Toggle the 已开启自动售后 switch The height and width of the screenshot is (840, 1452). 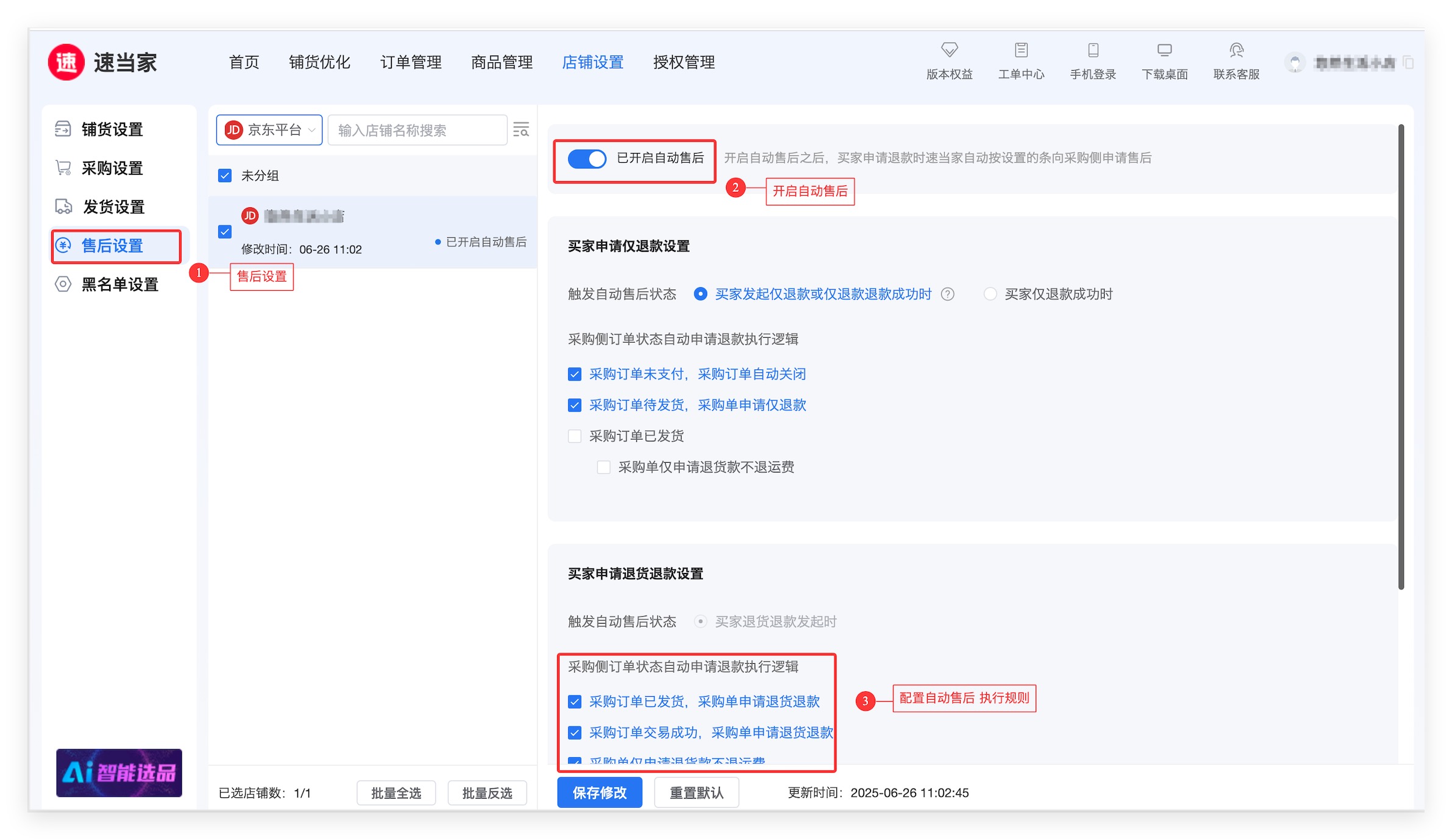[x=587, y=159]
